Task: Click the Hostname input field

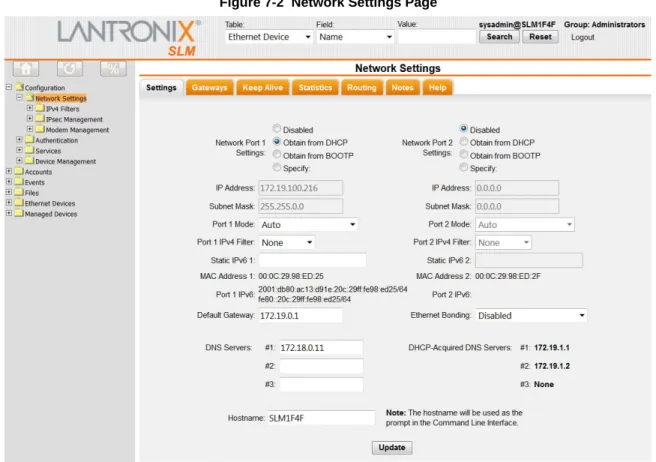Action: (321, 418)
